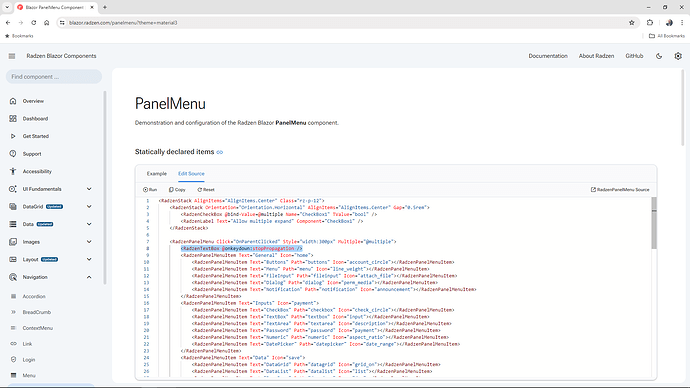
Task: Click the Images icon
Action: click(x=13, y=242)
